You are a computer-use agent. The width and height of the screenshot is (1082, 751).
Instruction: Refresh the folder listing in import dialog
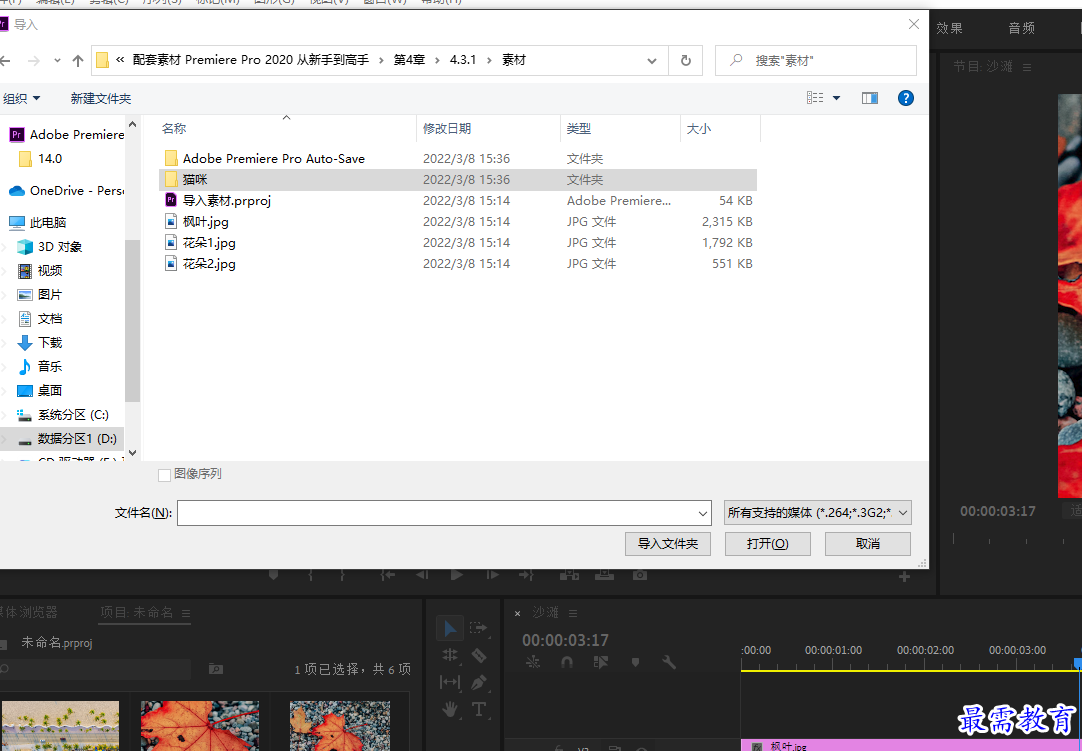pos(685,61)
